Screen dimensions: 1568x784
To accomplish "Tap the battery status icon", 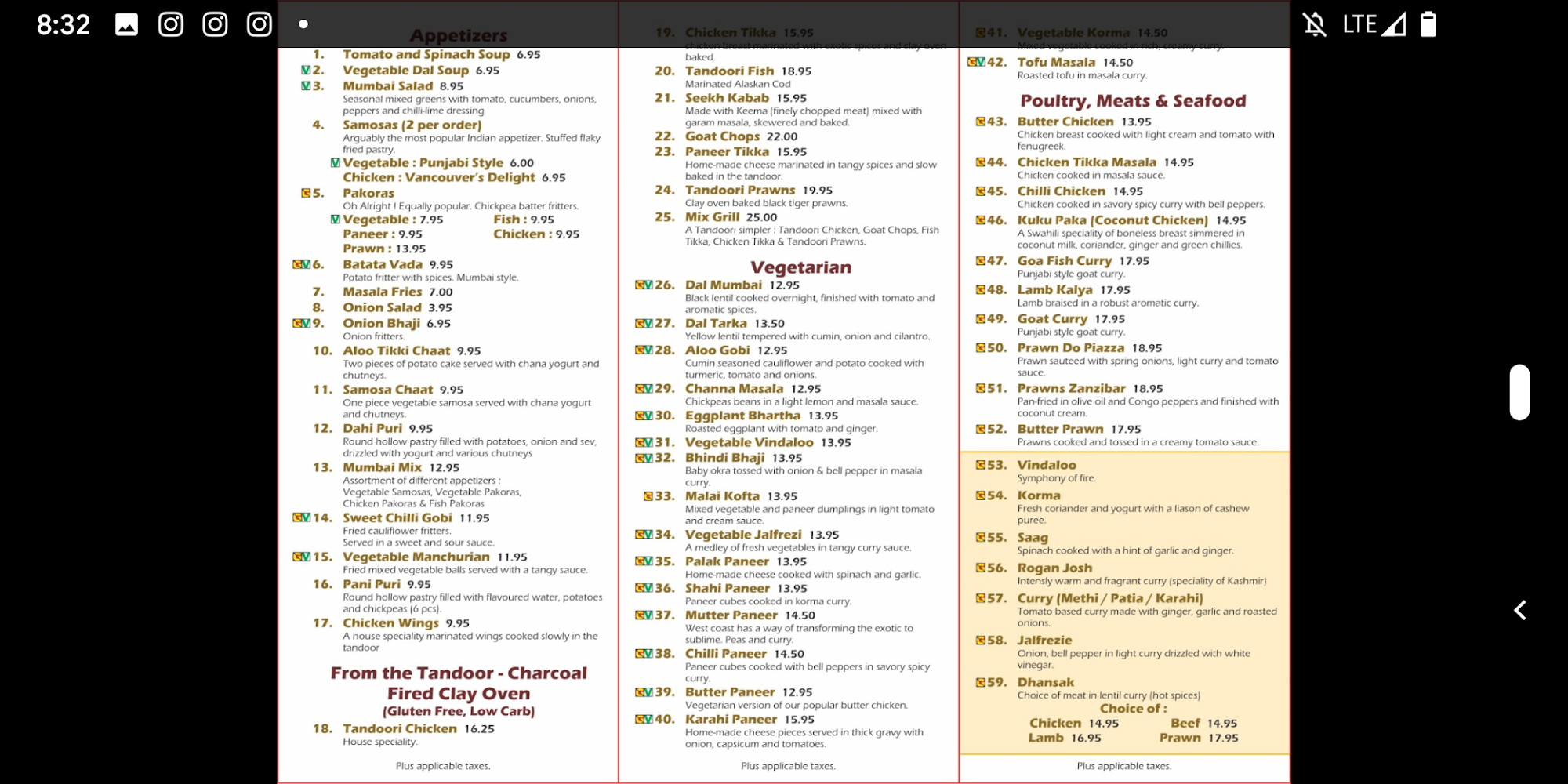I will (1428, 25).
